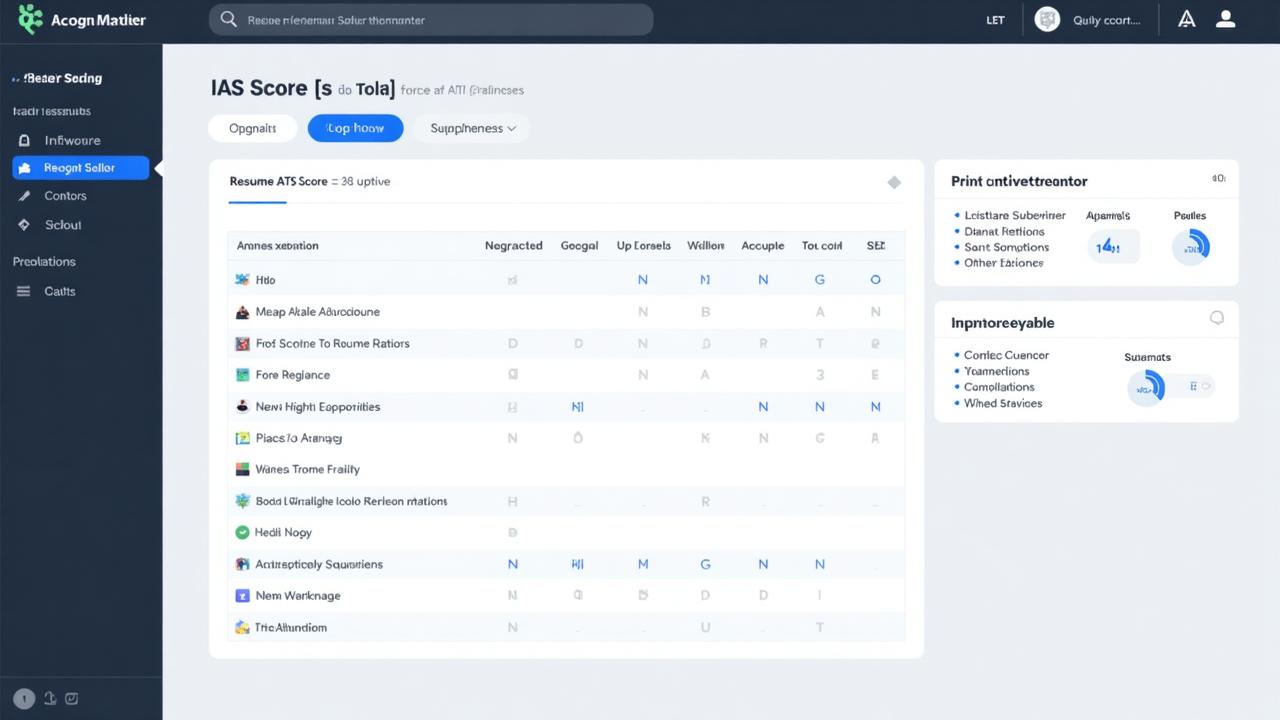
Task: Click the circular avatar icon in the header
Action: pyautogui.click(x=1046, y=19)
